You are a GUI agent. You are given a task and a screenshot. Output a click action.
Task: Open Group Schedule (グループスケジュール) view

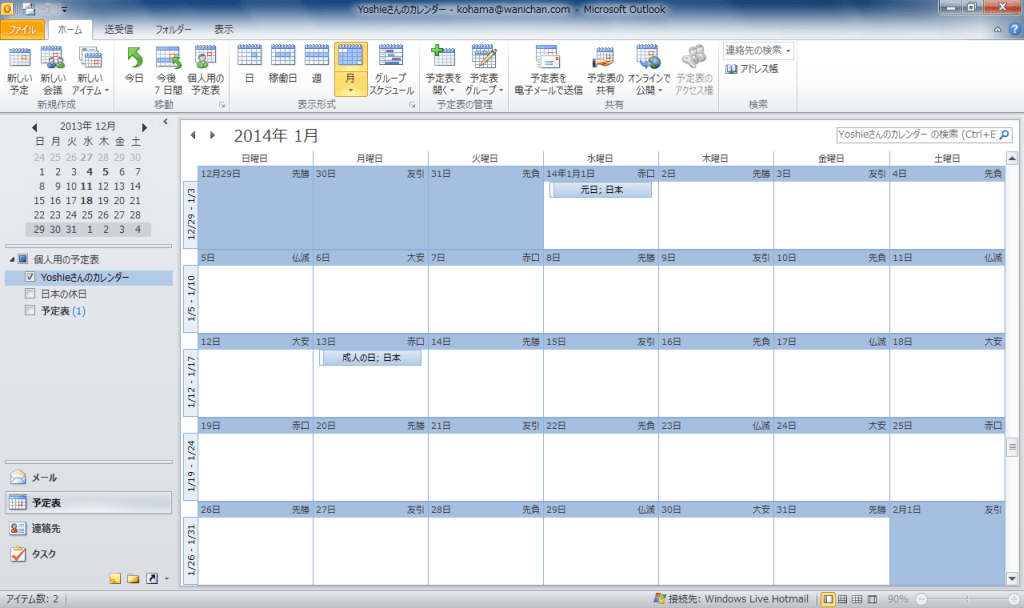tap(391, 71)
